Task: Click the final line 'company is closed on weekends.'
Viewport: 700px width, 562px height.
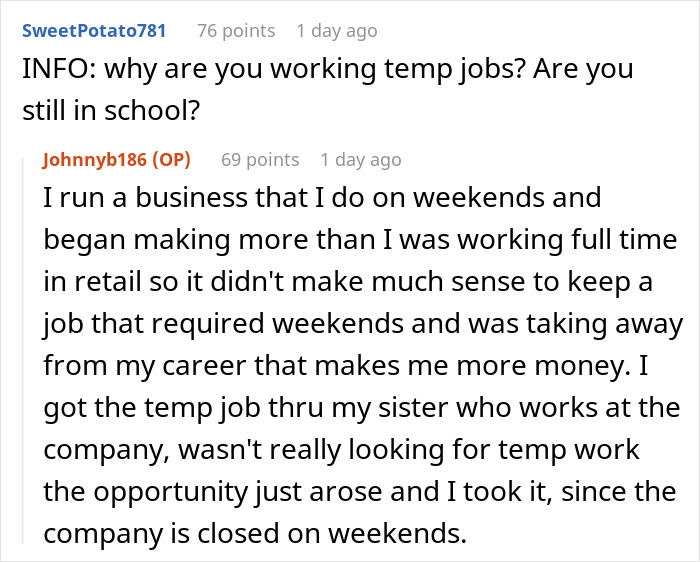Action: coord(255,535)
